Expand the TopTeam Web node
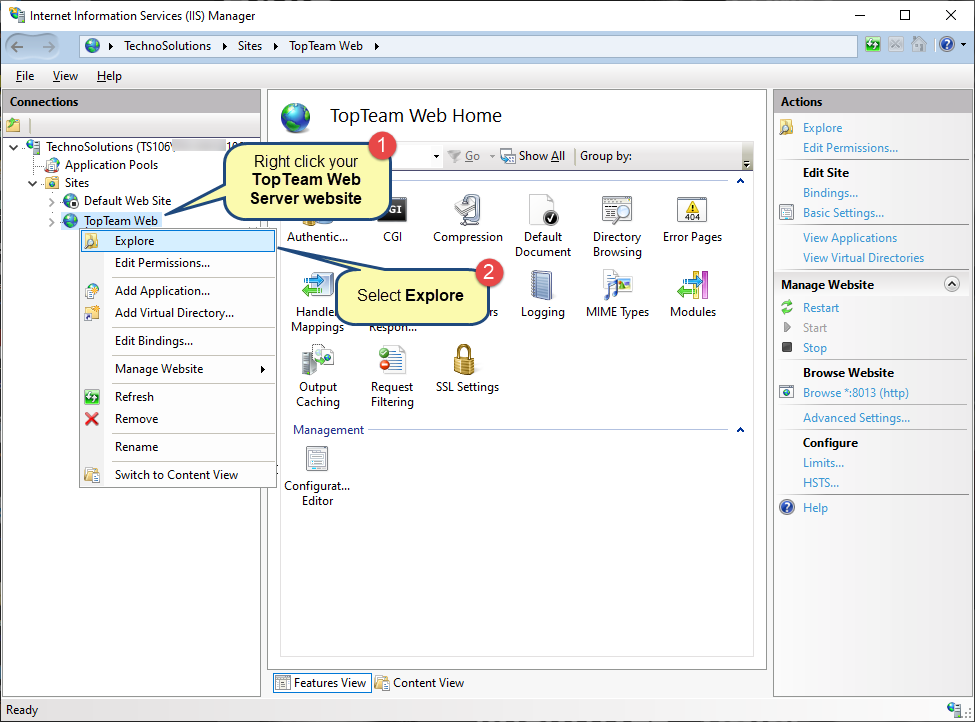Viewport: 975px width, 722px height. (52, 221)
